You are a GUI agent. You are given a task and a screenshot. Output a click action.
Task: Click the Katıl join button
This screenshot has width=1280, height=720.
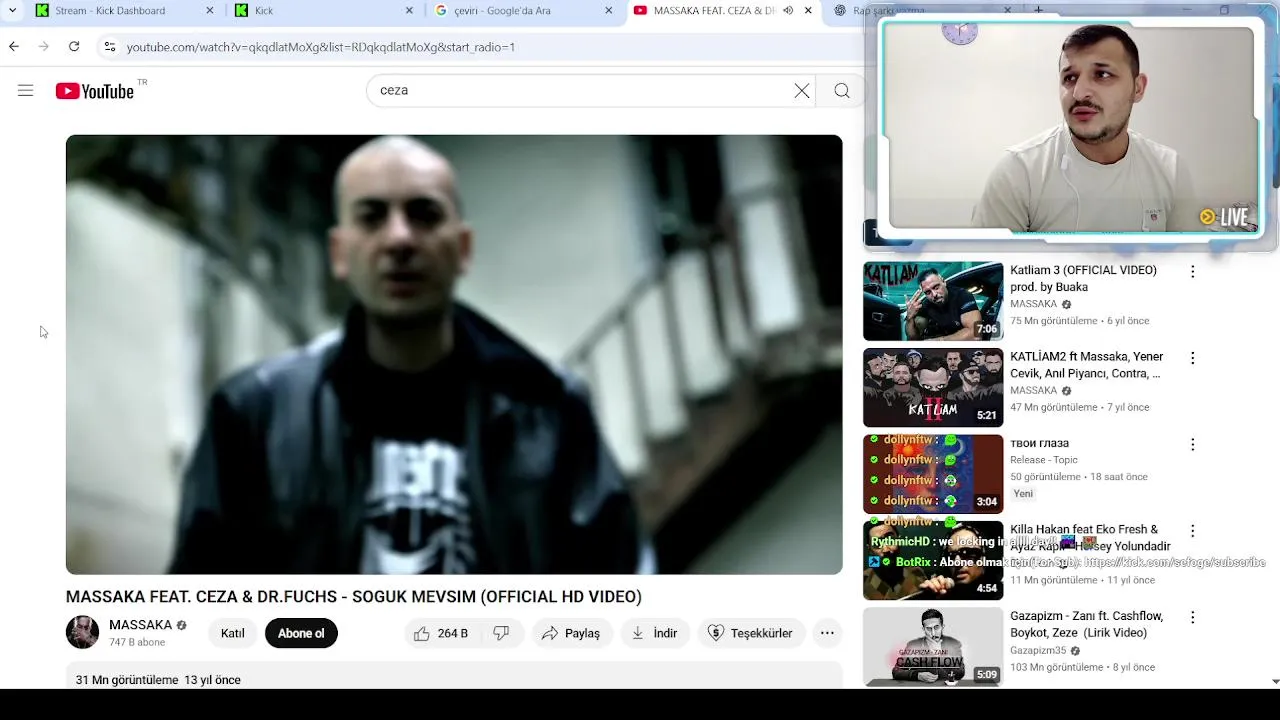pos(232,633)
